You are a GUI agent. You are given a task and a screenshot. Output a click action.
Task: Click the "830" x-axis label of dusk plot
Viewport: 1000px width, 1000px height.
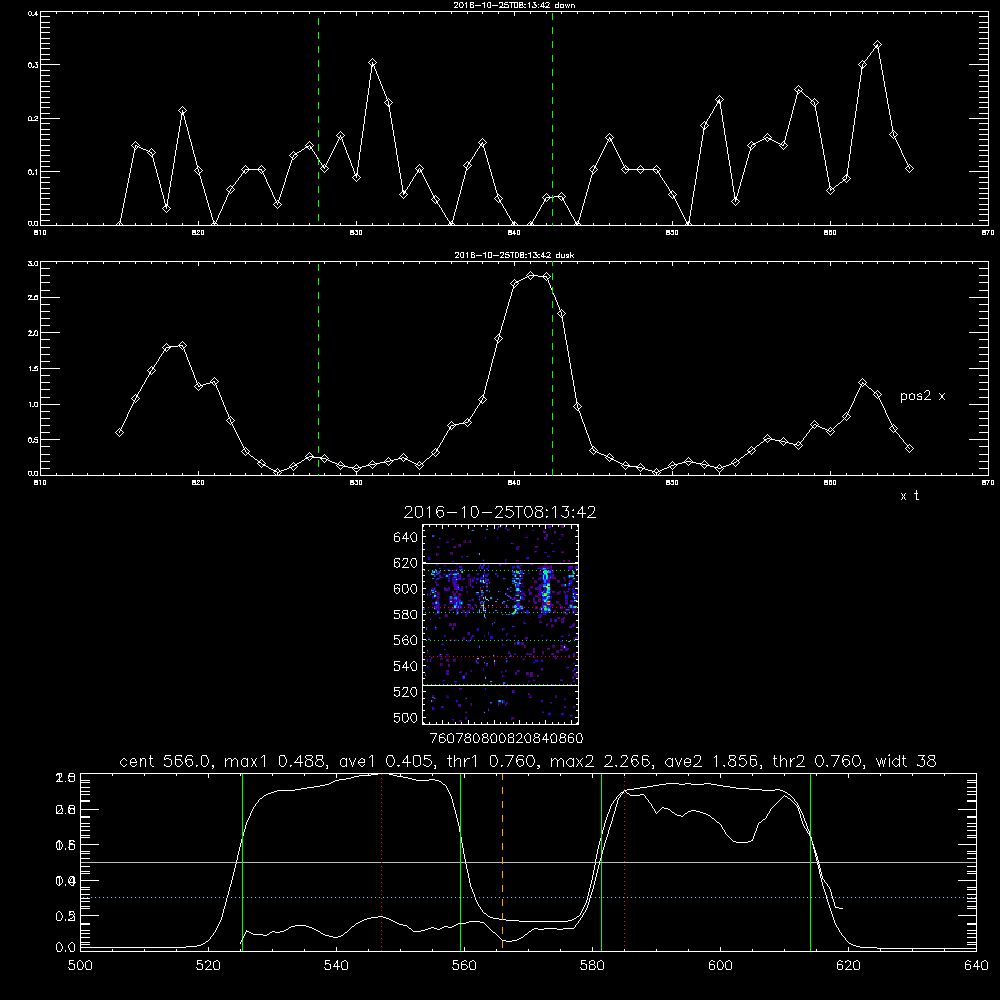[356, 483]
